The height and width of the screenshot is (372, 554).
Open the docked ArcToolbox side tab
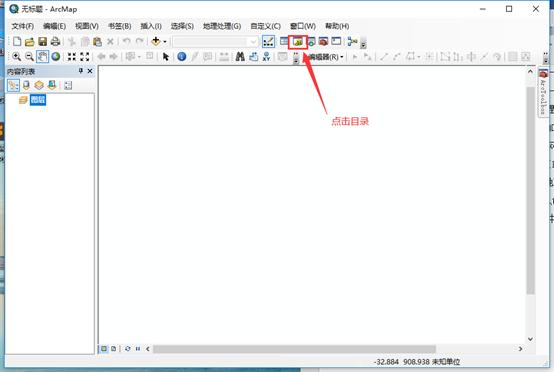click(543, 92)
